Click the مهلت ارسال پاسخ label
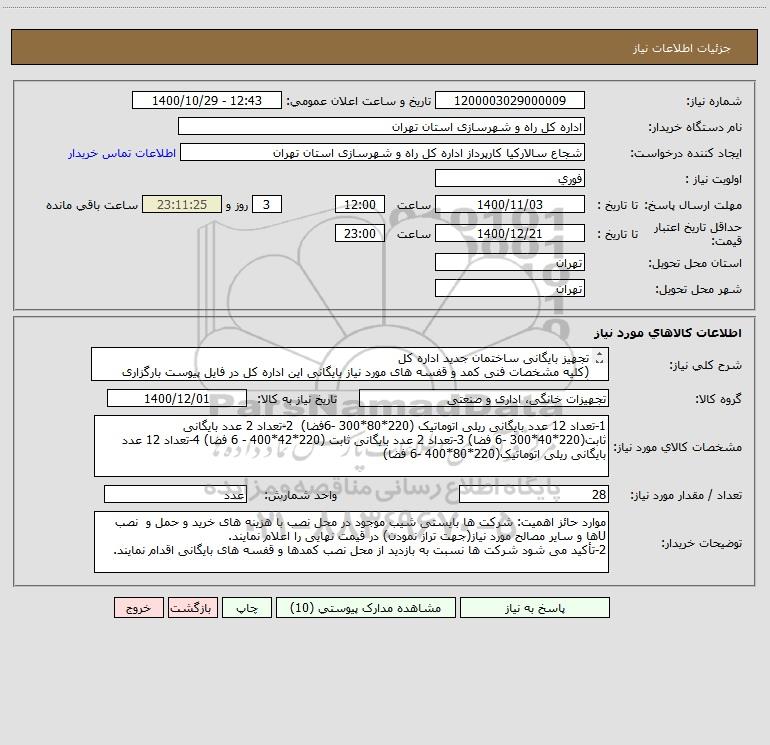Image resolution: width=770 pixels, height=745 pixels. pos(693,205)
